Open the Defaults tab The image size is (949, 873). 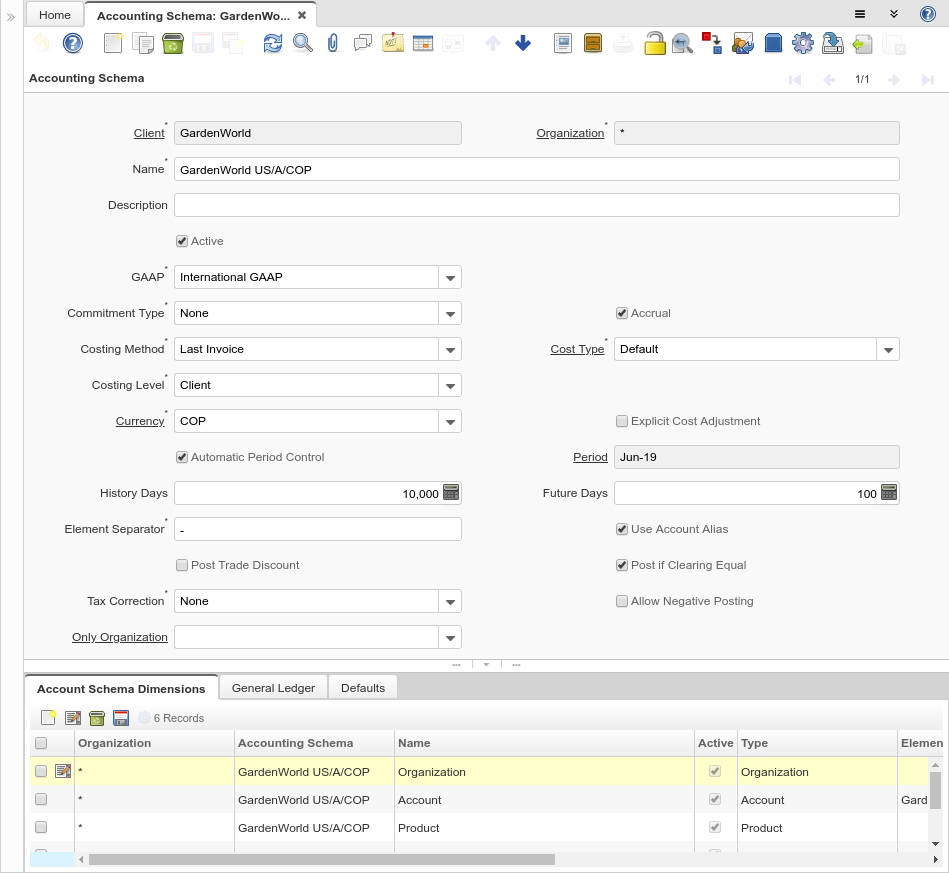tap(363, 688)
